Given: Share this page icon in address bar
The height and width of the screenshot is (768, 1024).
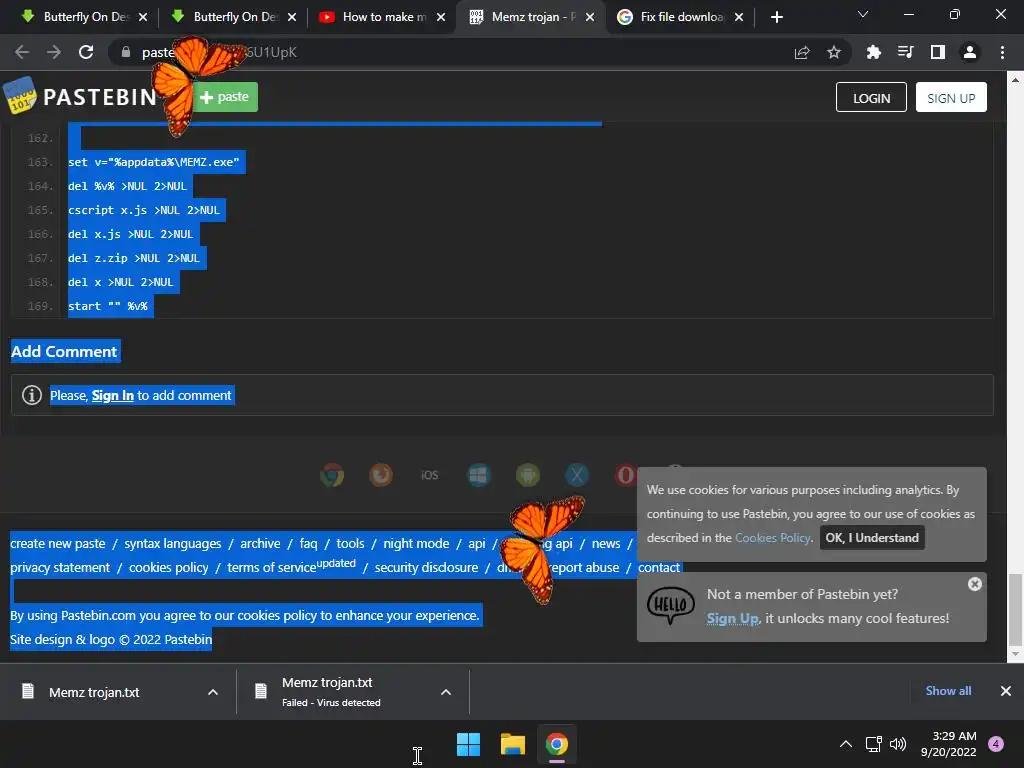Looking at the screenshot, I should pos(802,52).
